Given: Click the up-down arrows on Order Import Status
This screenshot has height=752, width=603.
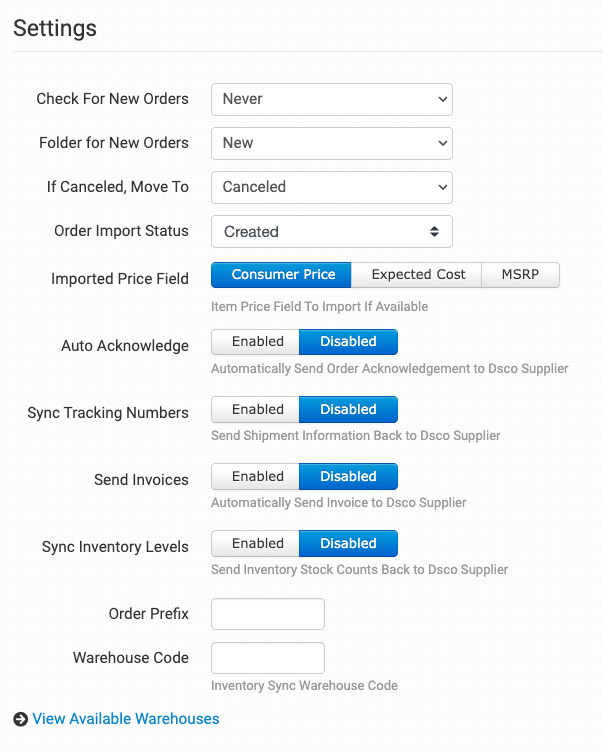Looking at the screenshot, I should (x=434, y=231).
